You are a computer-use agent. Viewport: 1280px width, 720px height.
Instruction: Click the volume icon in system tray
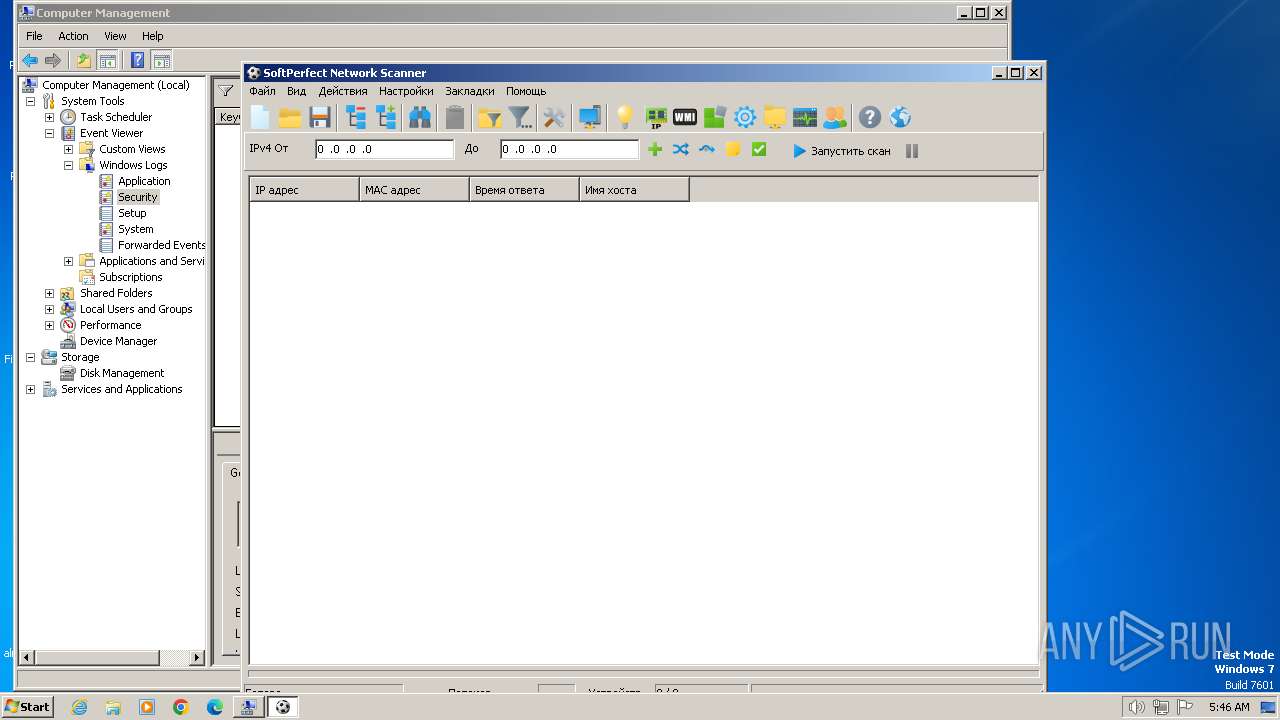tap(1136, 707)
